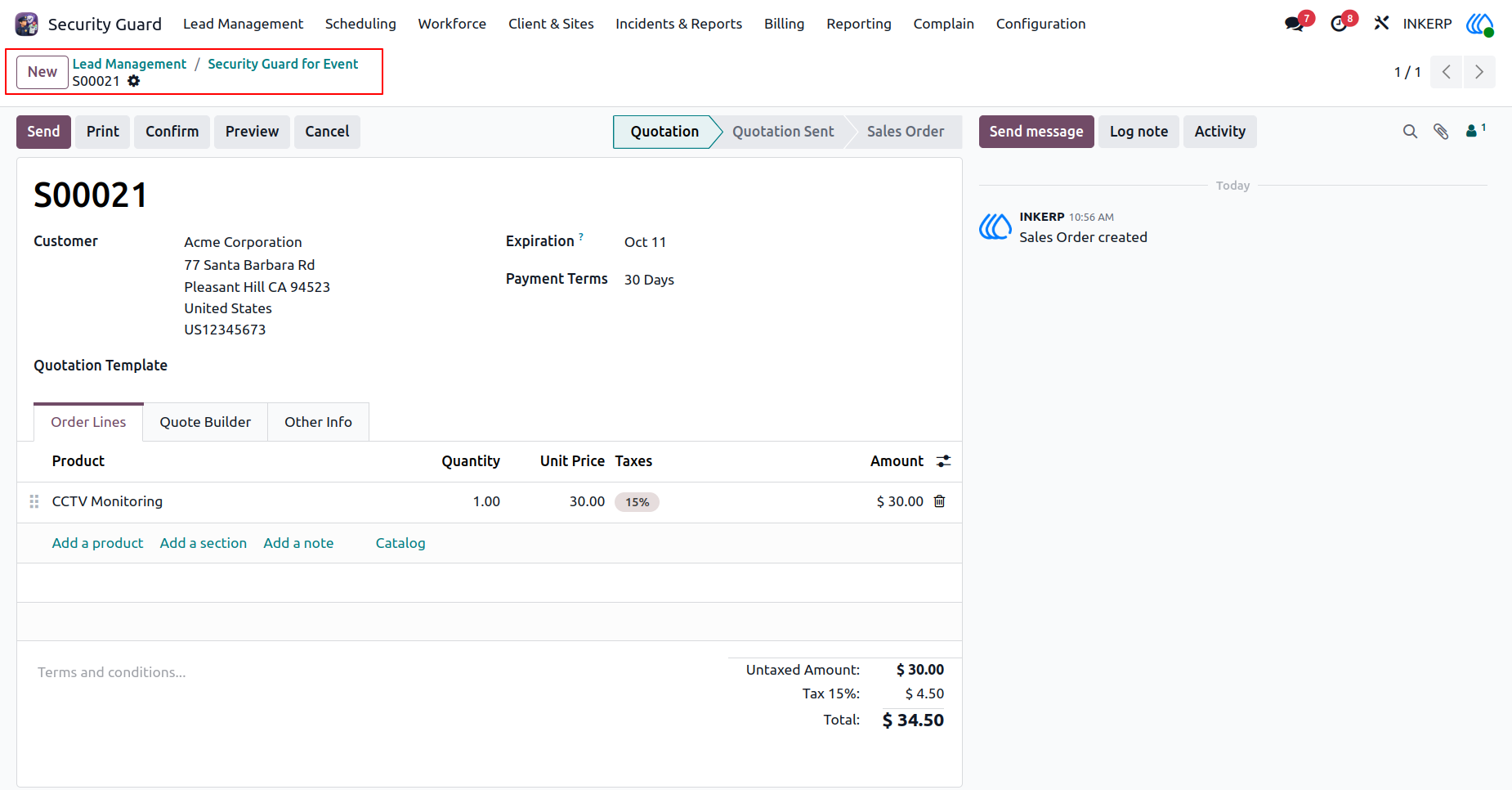Viewport: 1512px width, 790px height.
Task: Click the Preview button
Action: pyautogui.click(x=252, y=132)
